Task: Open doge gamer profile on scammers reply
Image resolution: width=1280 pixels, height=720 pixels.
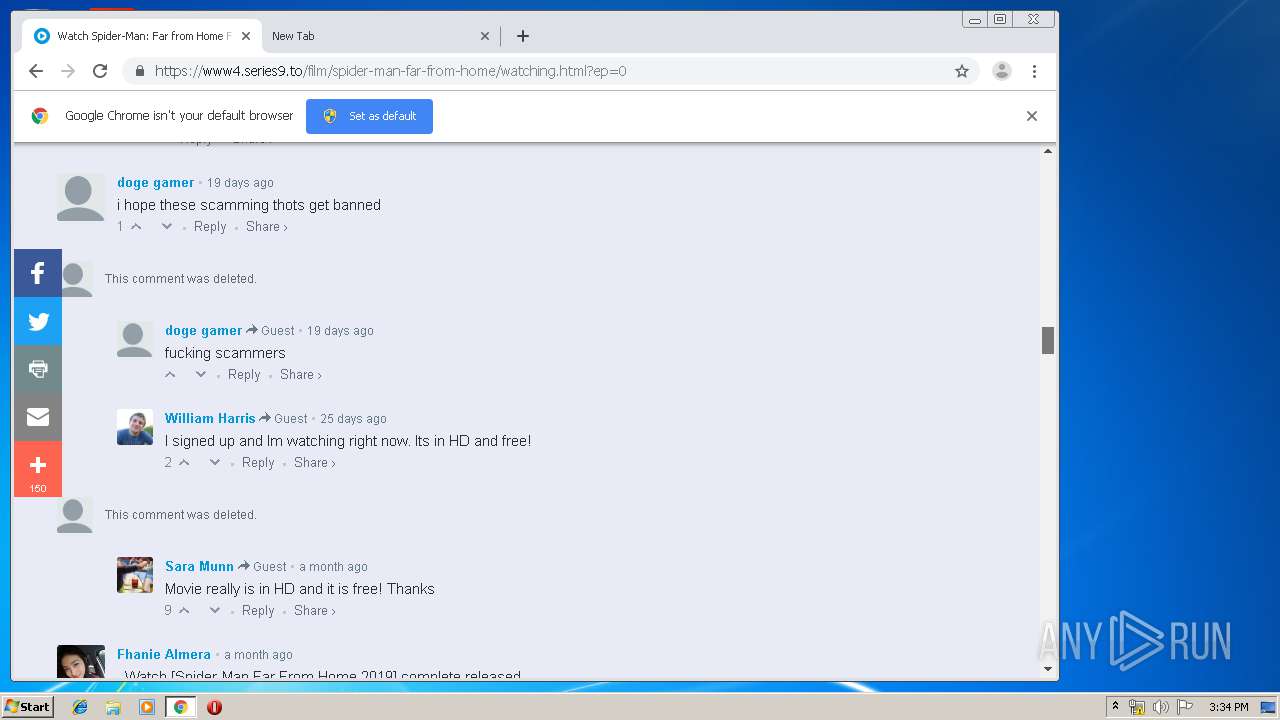Action: click(x=204, y=331)
